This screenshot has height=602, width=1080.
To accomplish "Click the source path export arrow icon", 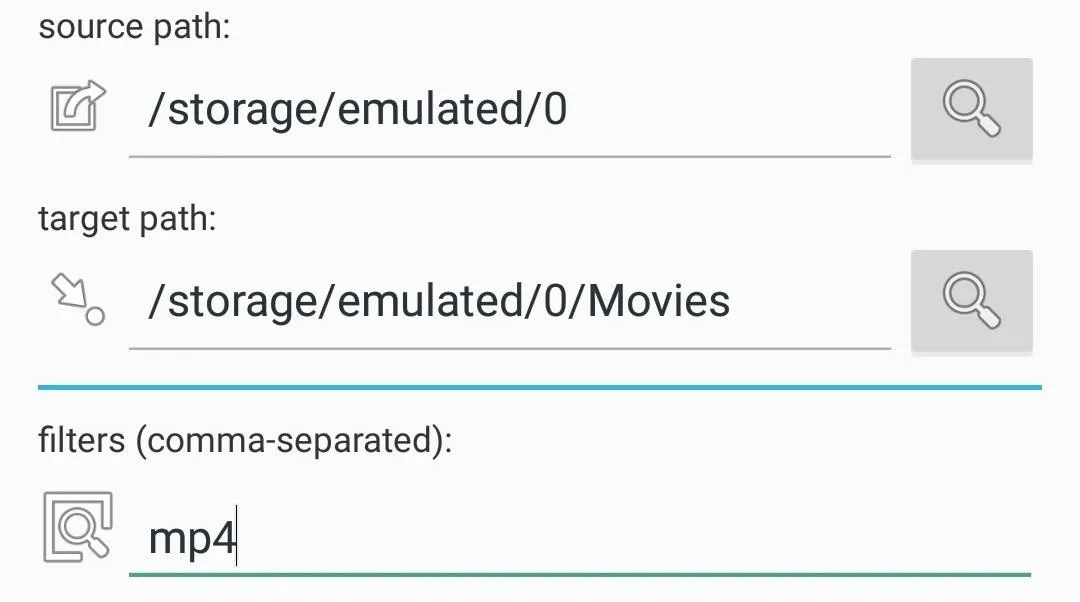I will [x=78, y=107].
